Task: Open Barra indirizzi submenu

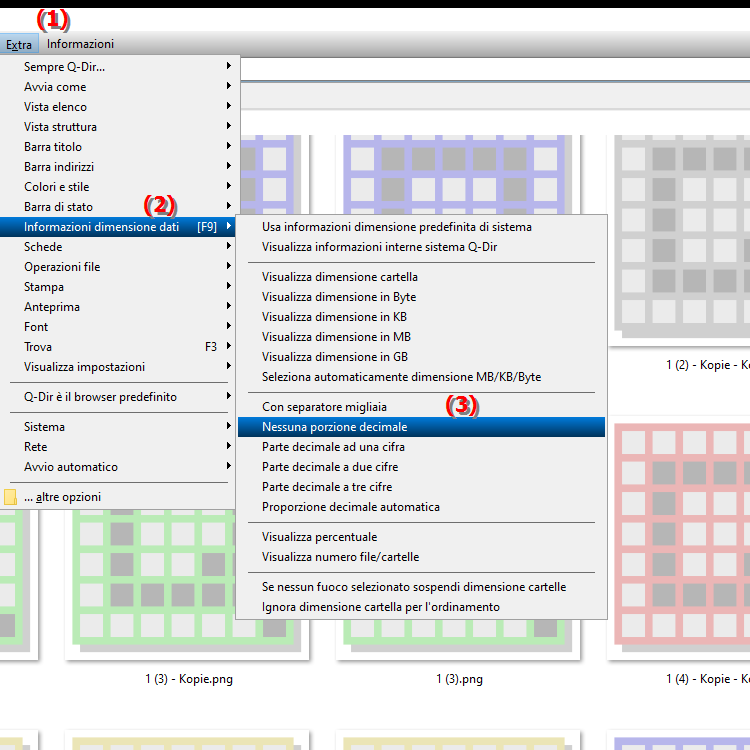Action: click(118, 167)
